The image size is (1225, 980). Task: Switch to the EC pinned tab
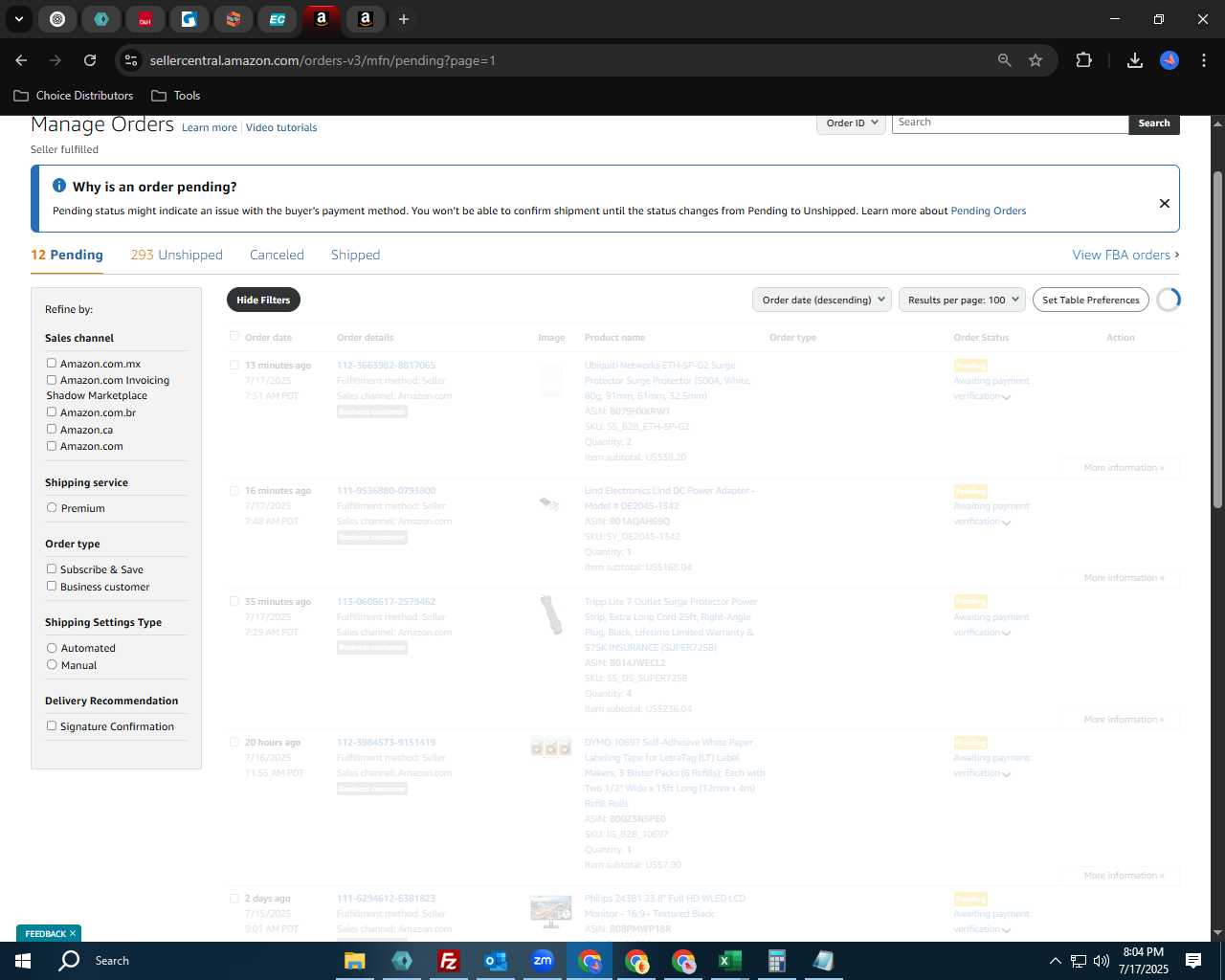click(x=277, y=19)
